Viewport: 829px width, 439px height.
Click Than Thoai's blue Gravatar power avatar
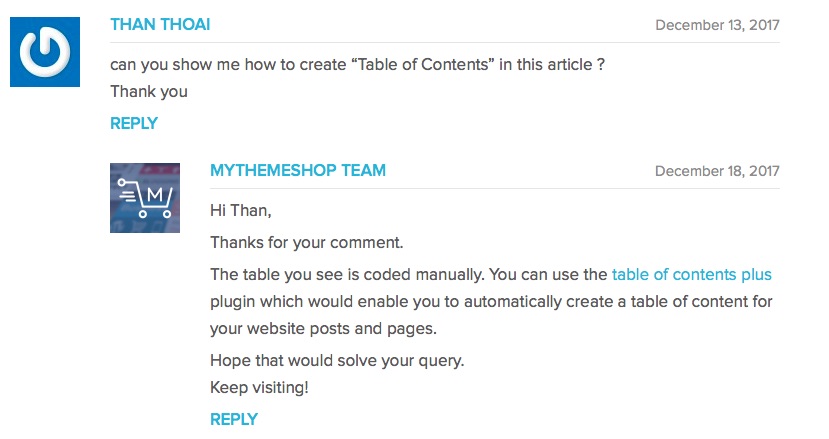(45, 52)
